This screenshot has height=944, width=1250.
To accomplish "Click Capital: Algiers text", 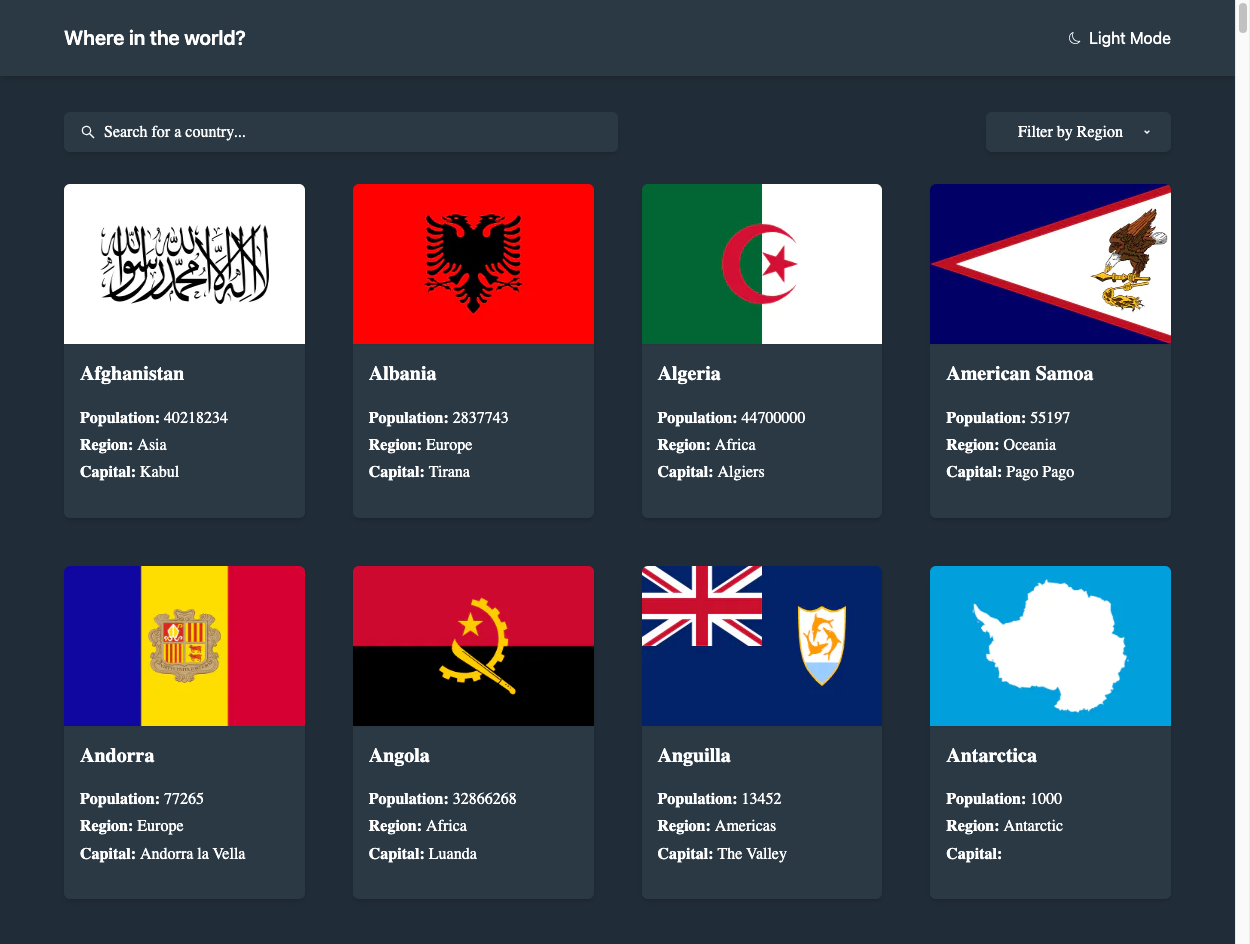I will coord(711,472).
